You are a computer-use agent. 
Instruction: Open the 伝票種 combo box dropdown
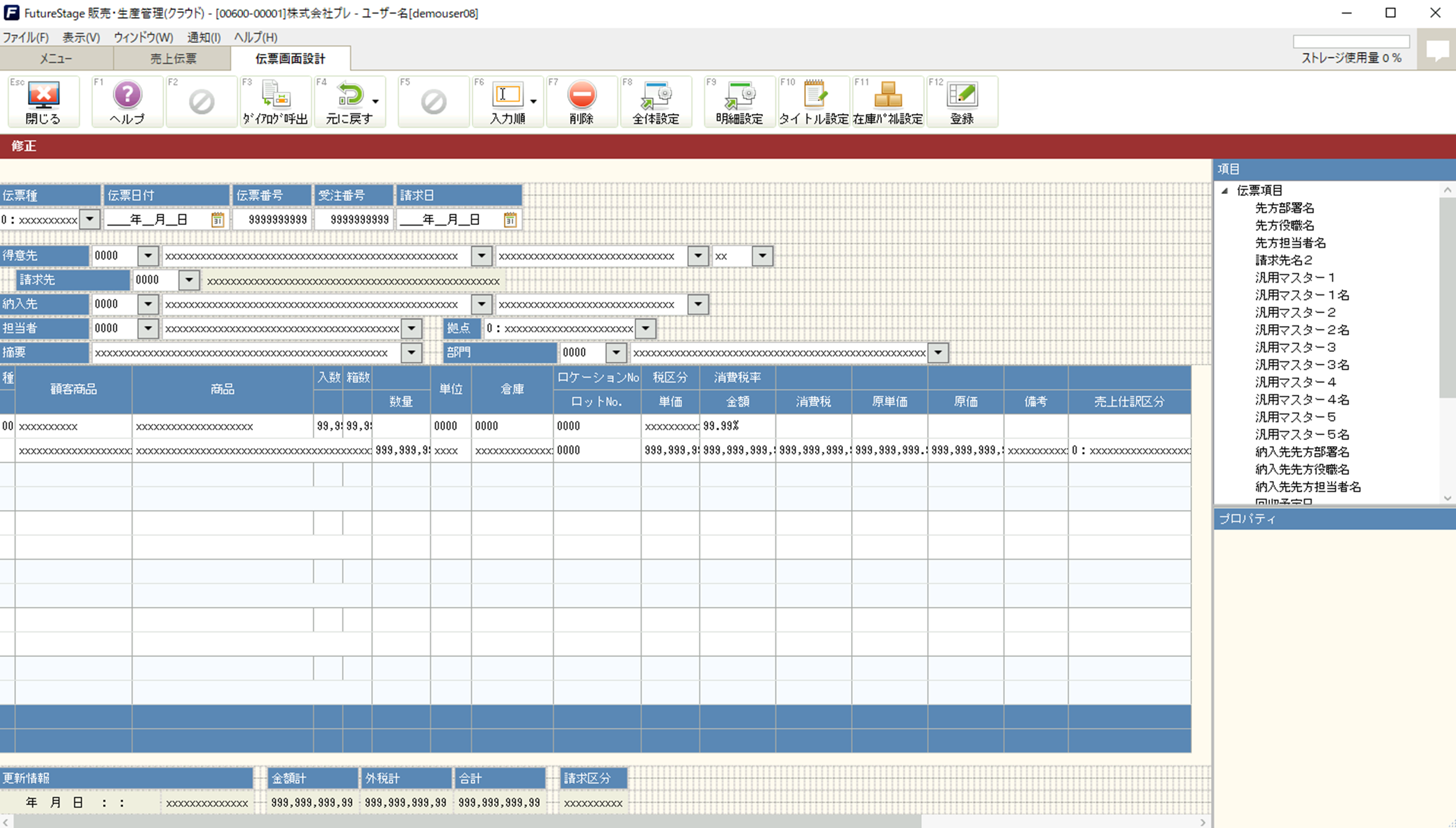(x=90, y=219)
